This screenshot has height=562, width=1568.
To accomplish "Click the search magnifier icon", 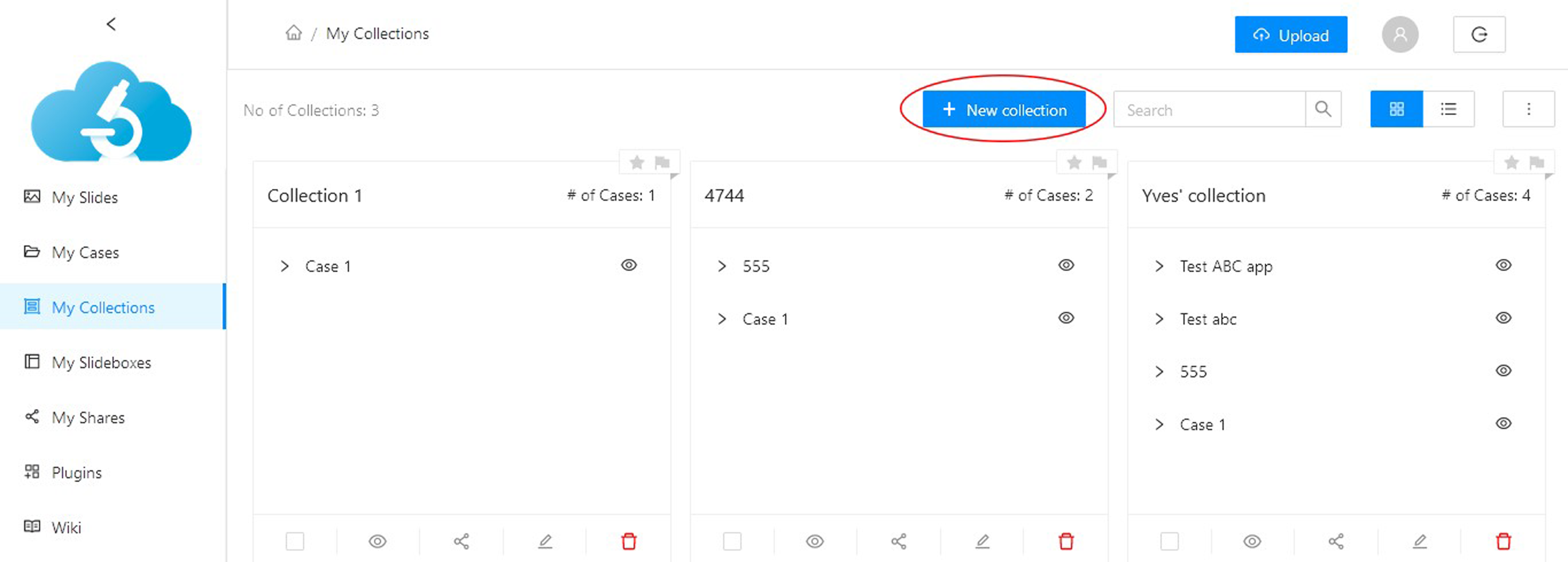I will click(1323, 110).
